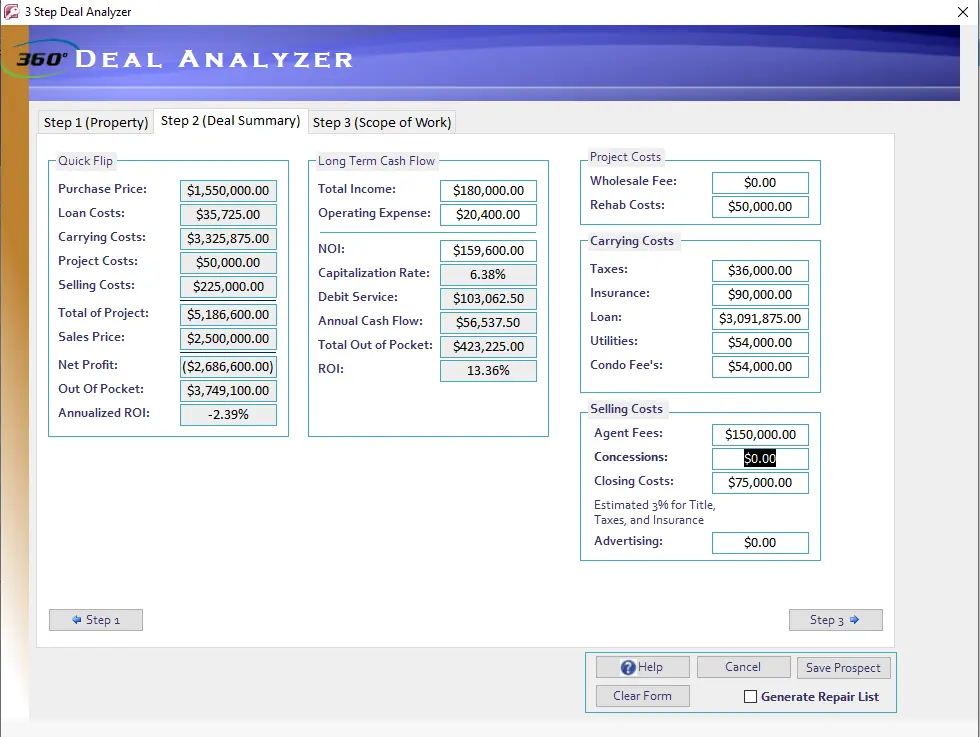Image resolution: width=980 pixels, height=737 pixels.
Task: Focus the Agent Fees field
Action: pos(760,435)
